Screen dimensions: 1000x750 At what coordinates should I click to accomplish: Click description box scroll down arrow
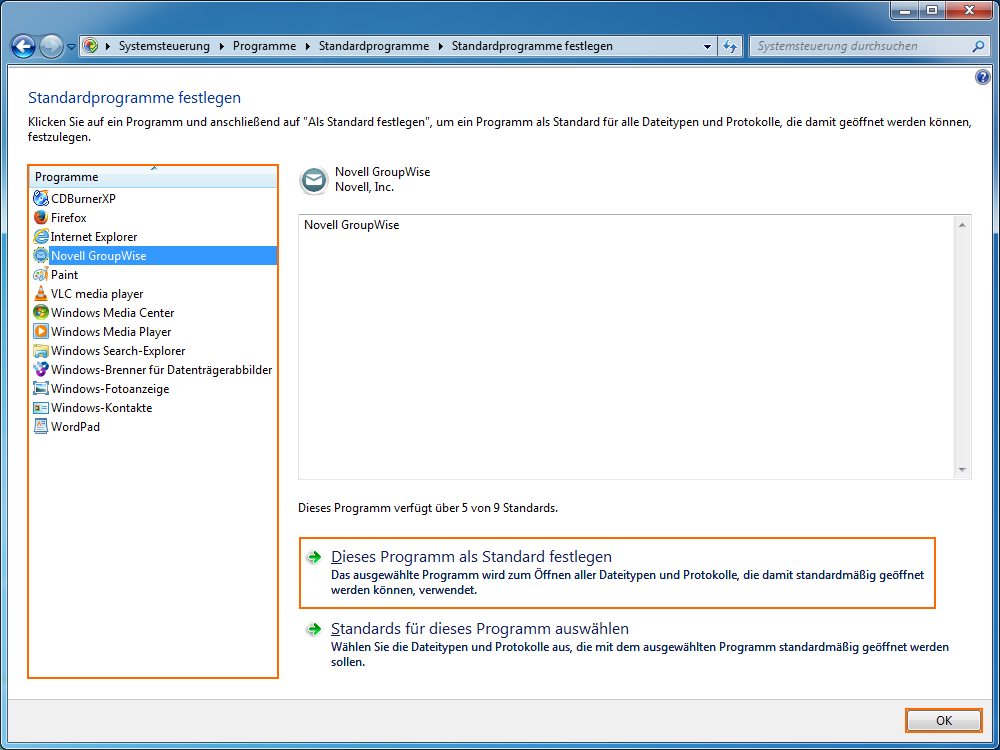click(962, 470)
